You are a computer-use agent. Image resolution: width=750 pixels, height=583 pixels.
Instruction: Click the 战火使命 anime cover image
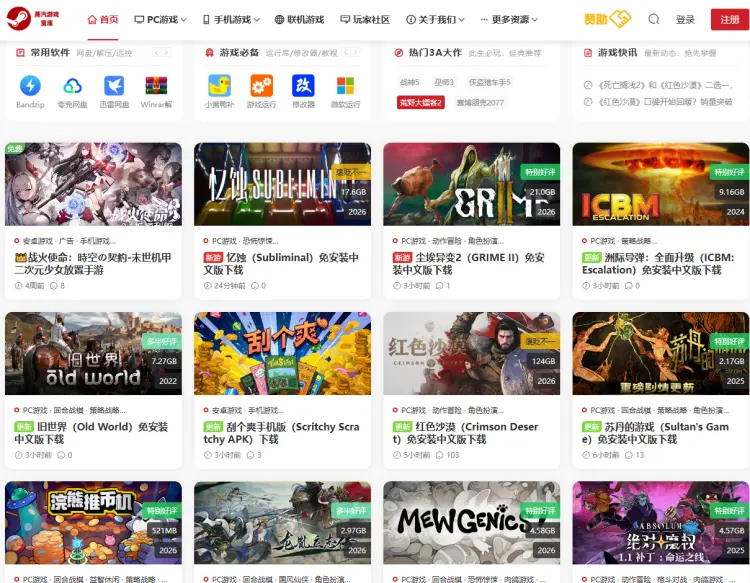click(x=93, y=184)
